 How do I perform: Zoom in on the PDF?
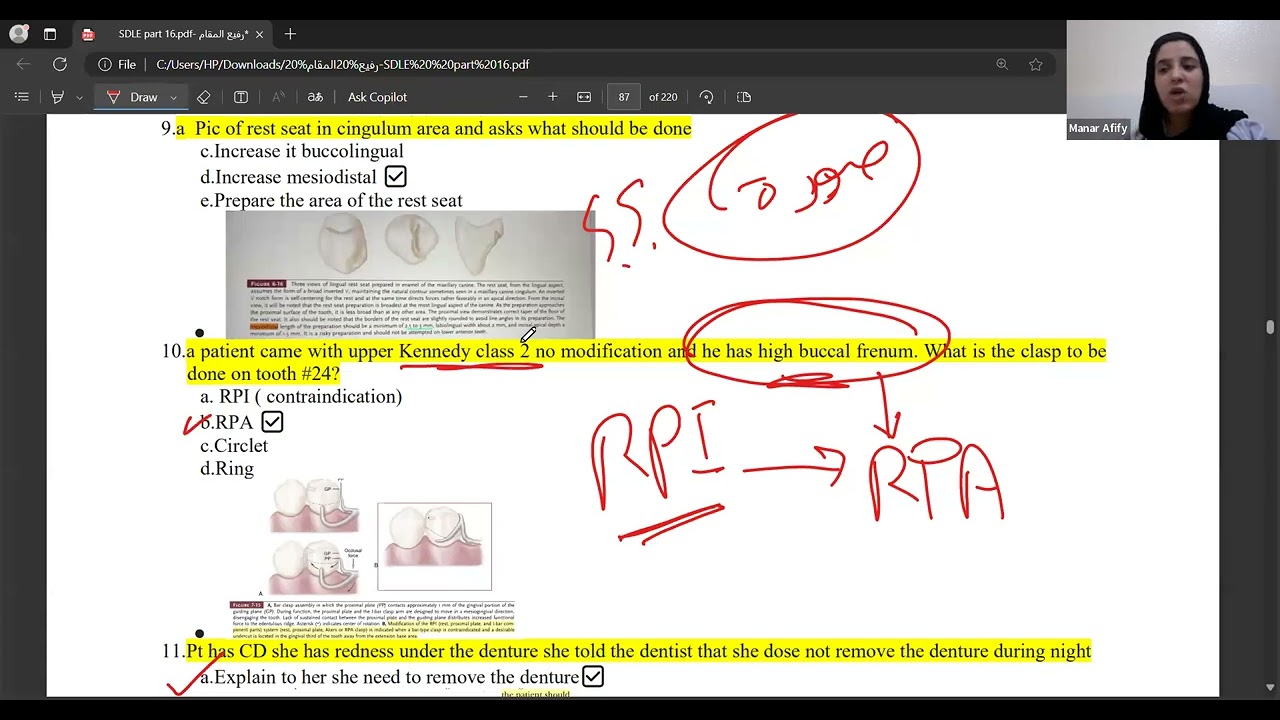tap(552, 97)
